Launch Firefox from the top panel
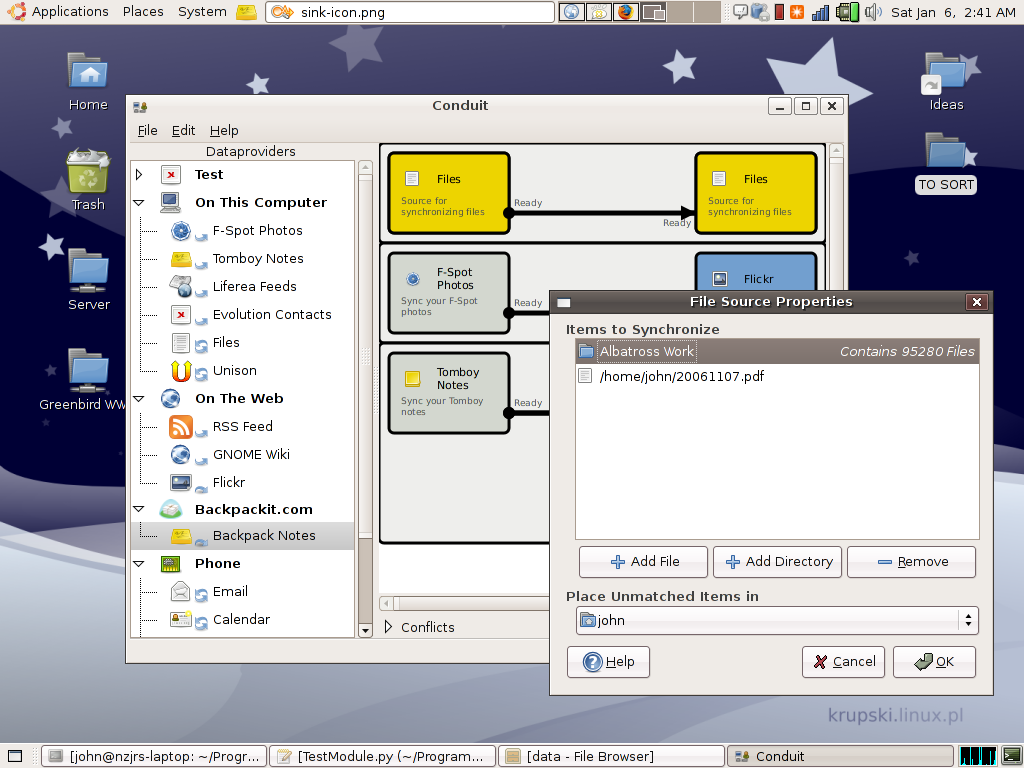The height and width of the screenshot is (768, 1024). (625, 12)
